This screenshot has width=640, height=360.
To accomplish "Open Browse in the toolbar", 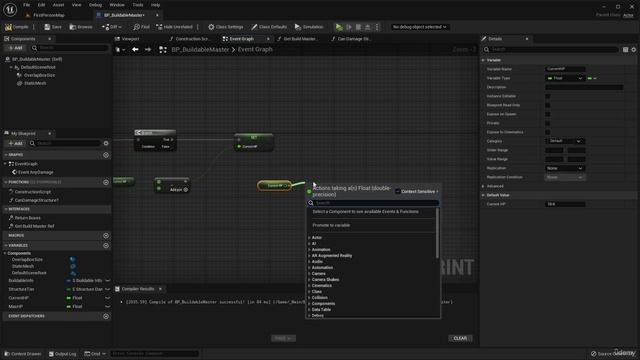I will [x=81, y=27].
